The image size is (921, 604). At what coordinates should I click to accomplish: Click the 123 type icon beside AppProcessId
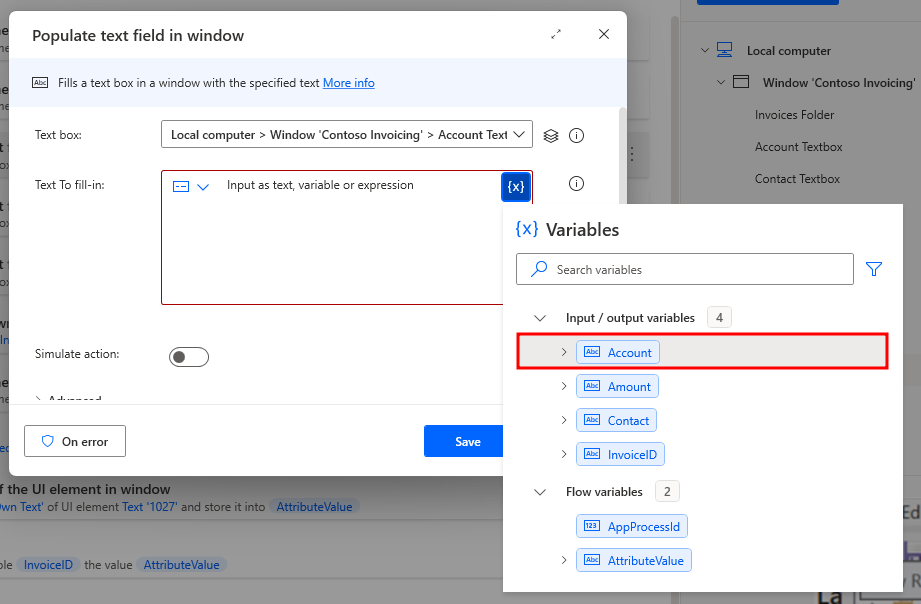pos(590,525)
